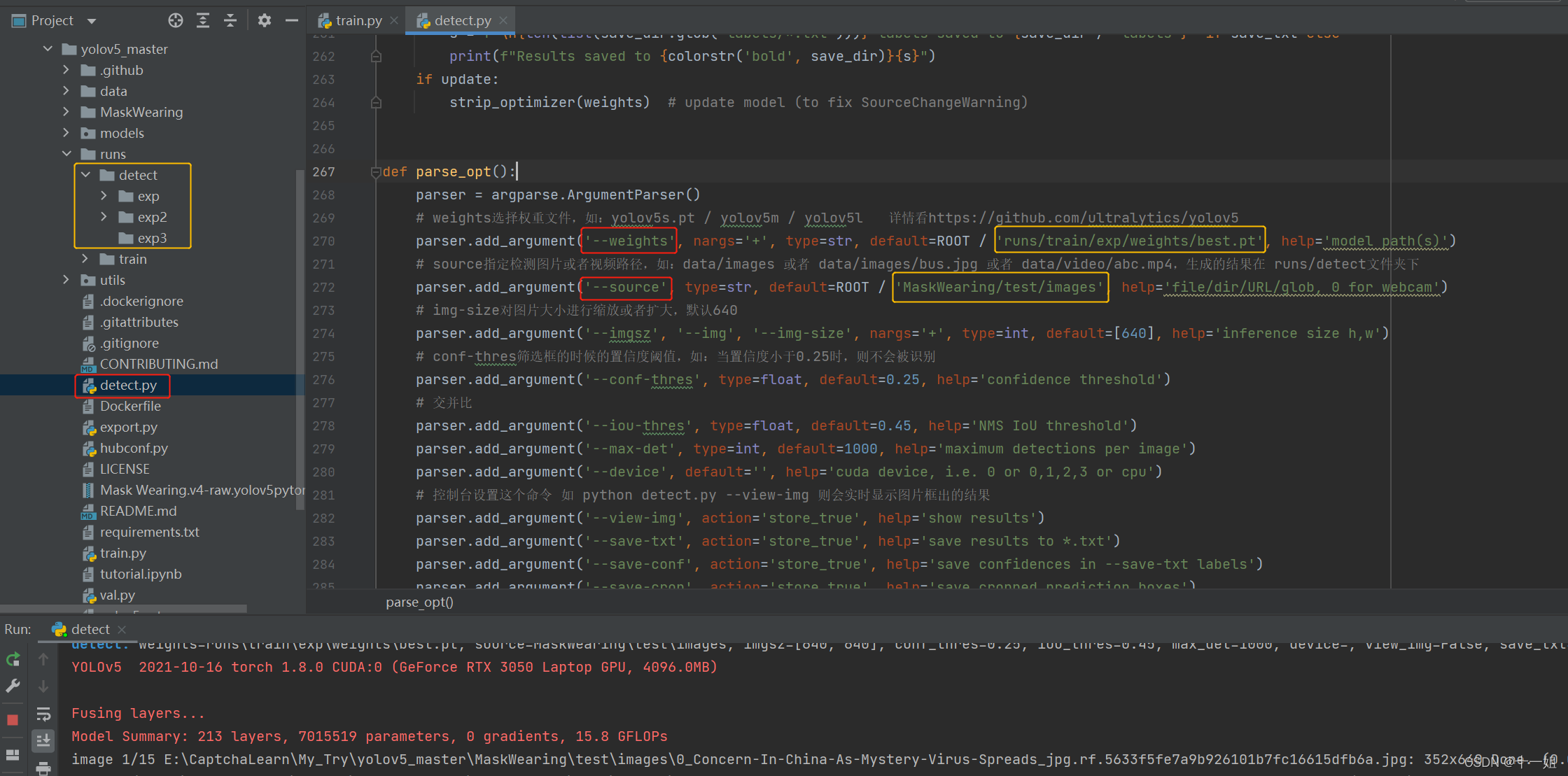Click the Rerun detect icon

[x=13, y=659]
